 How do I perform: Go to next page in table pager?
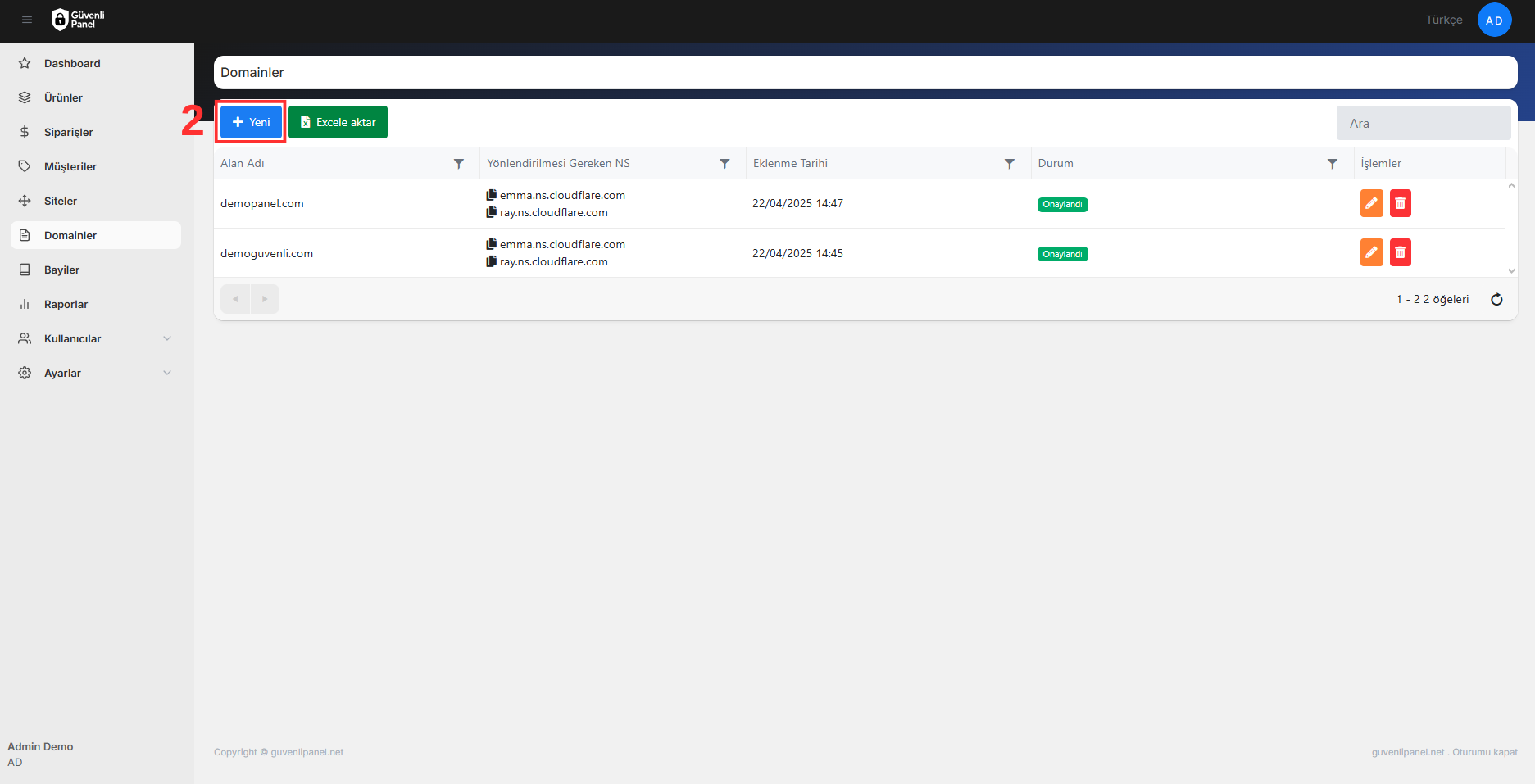pyautogui.click(x=265, y=299)
